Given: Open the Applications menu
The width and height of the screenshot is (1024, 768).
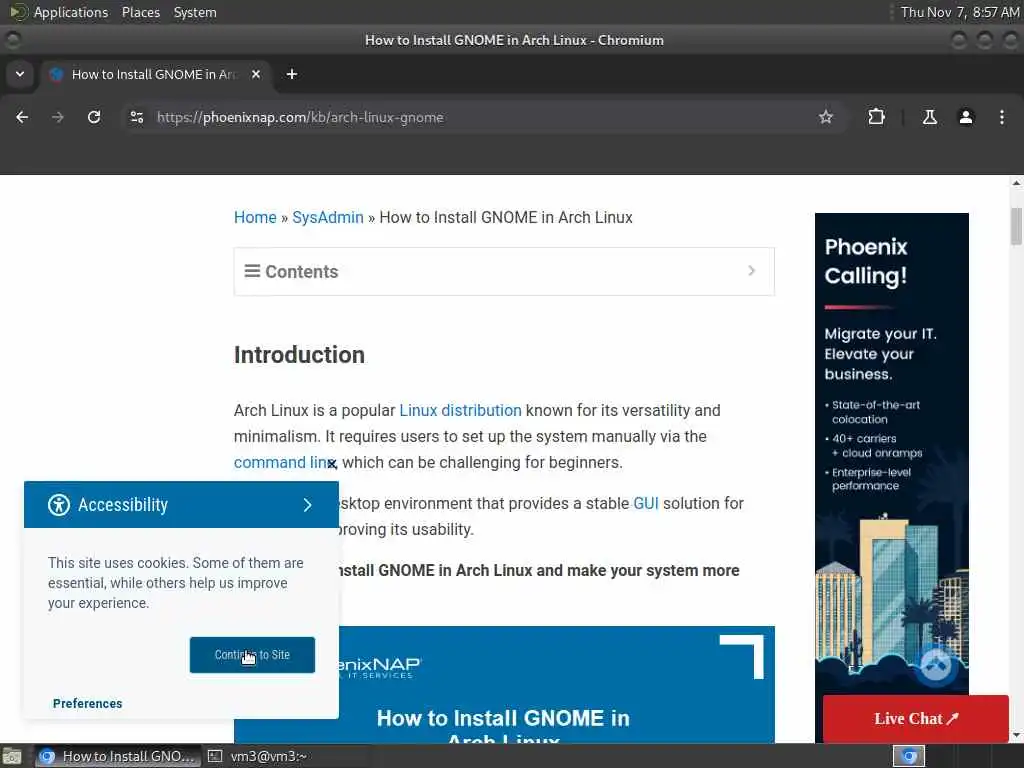Looking at the screenshot, I should tap(71, 12).
